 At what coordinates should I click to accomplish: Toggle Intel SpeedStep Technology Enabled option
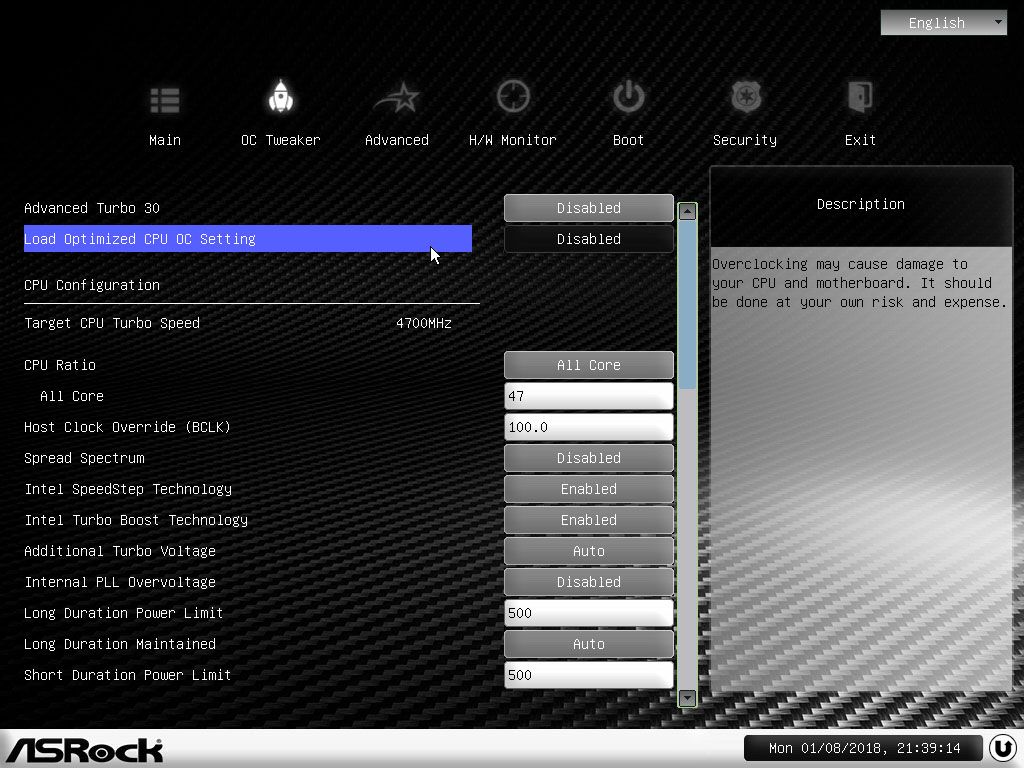[588, 489]
